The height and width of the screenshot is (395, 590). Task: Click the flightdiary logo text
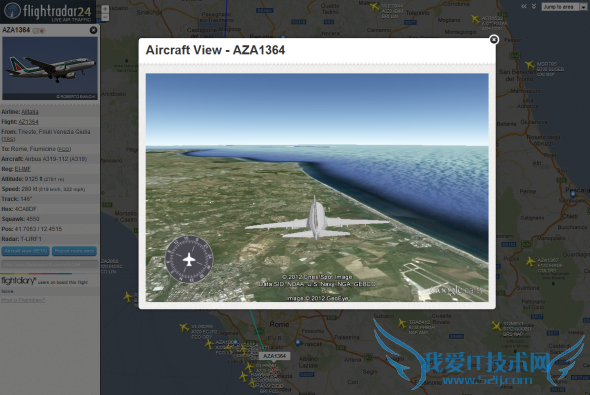tap(18, 281)
